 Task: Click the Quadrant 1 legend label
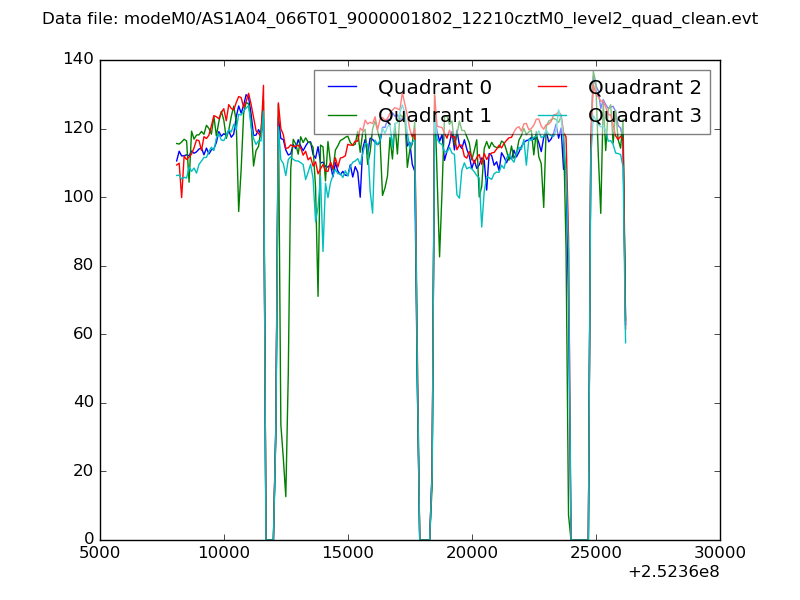coord(434,115)
